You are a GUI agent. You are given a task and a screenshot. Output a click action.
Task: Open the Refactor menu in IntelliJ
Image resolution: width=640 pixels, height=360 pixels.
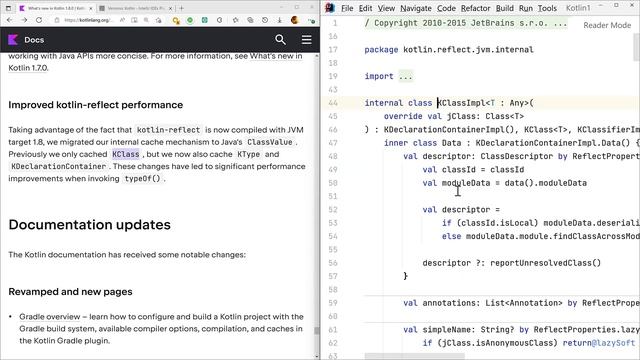click(476, 8)
